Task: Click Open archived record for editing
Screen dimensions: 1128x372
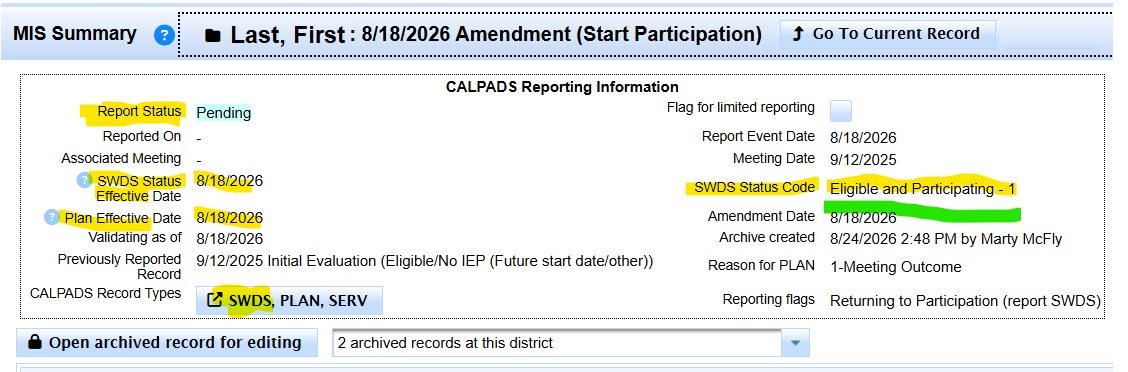Action: [166, 342]
